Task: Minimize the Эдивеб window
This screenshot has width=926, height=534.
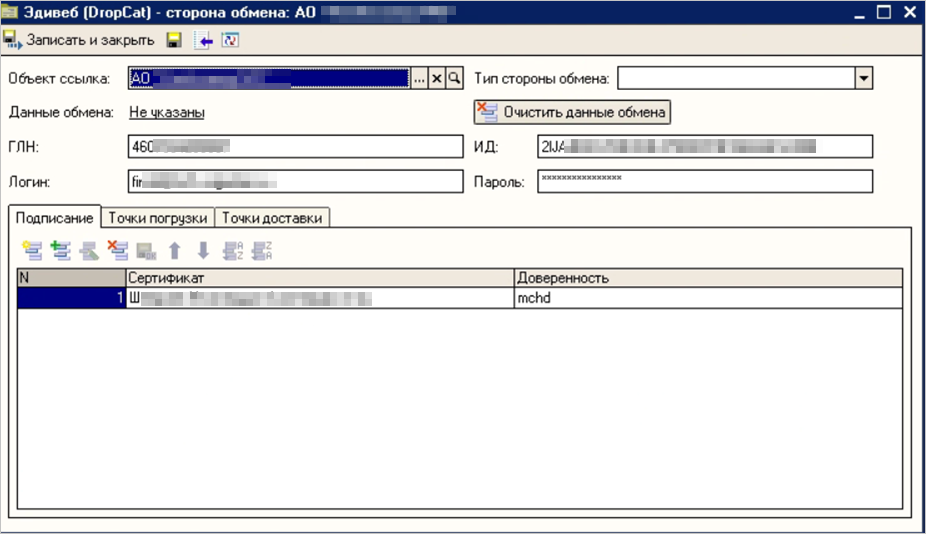Action: [859, 12]
